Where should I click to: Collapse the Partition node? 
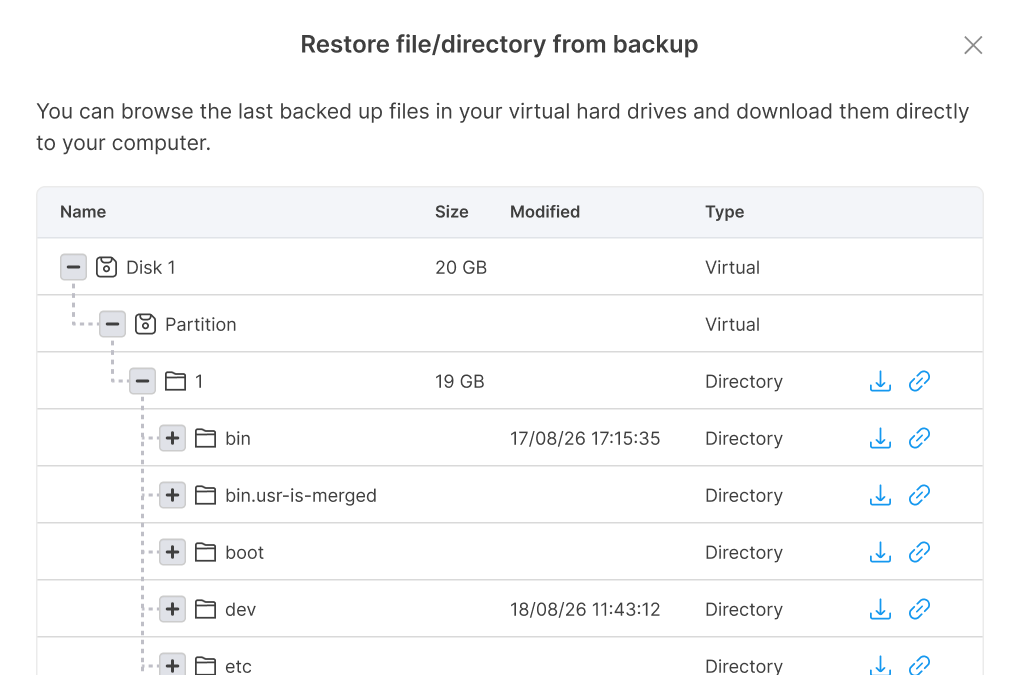click(x=113, y=324)
